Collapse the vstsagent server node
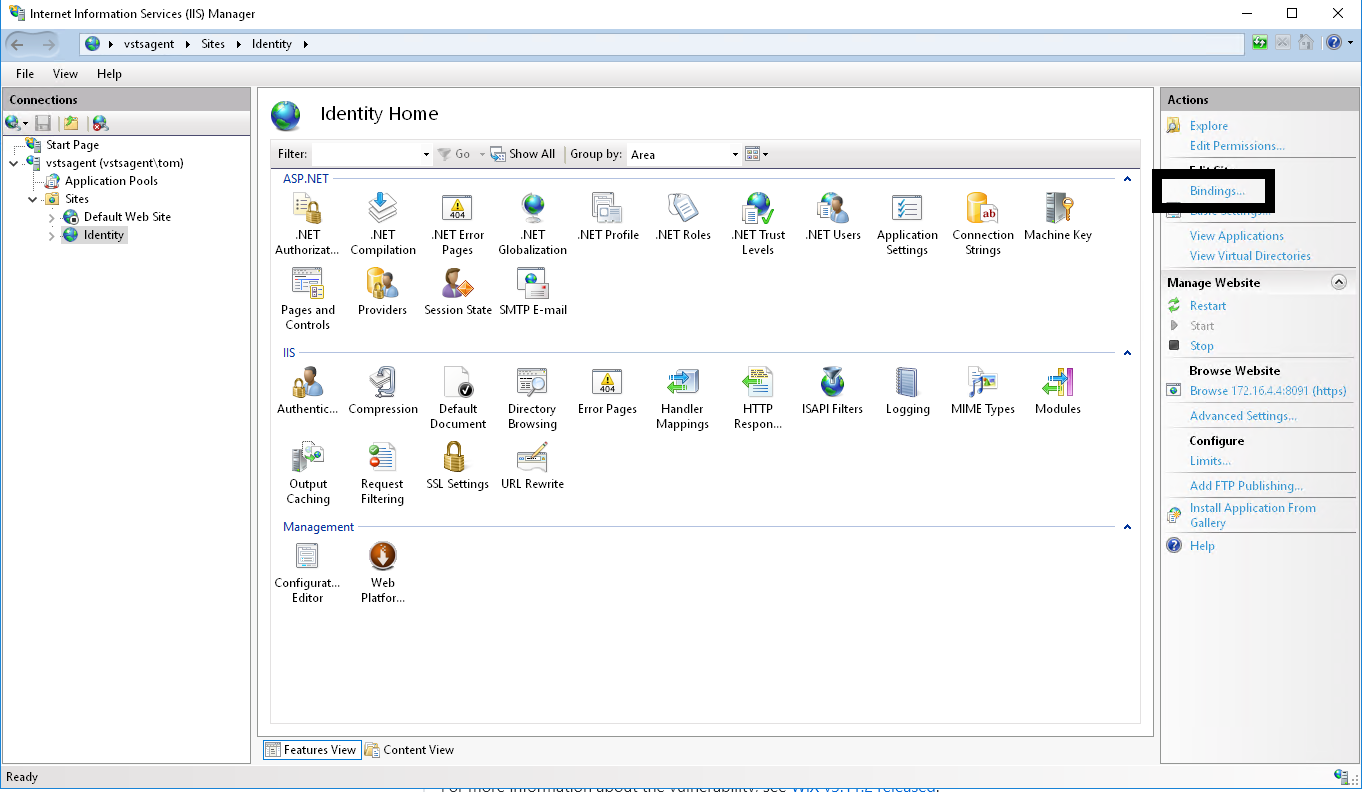1362x792 pixels. [x=14, y=163]
